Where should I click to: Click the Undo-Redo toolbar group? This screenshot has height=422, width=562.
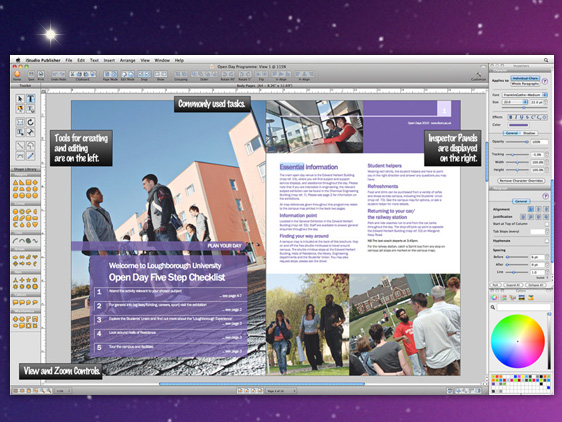coord(58,75)
